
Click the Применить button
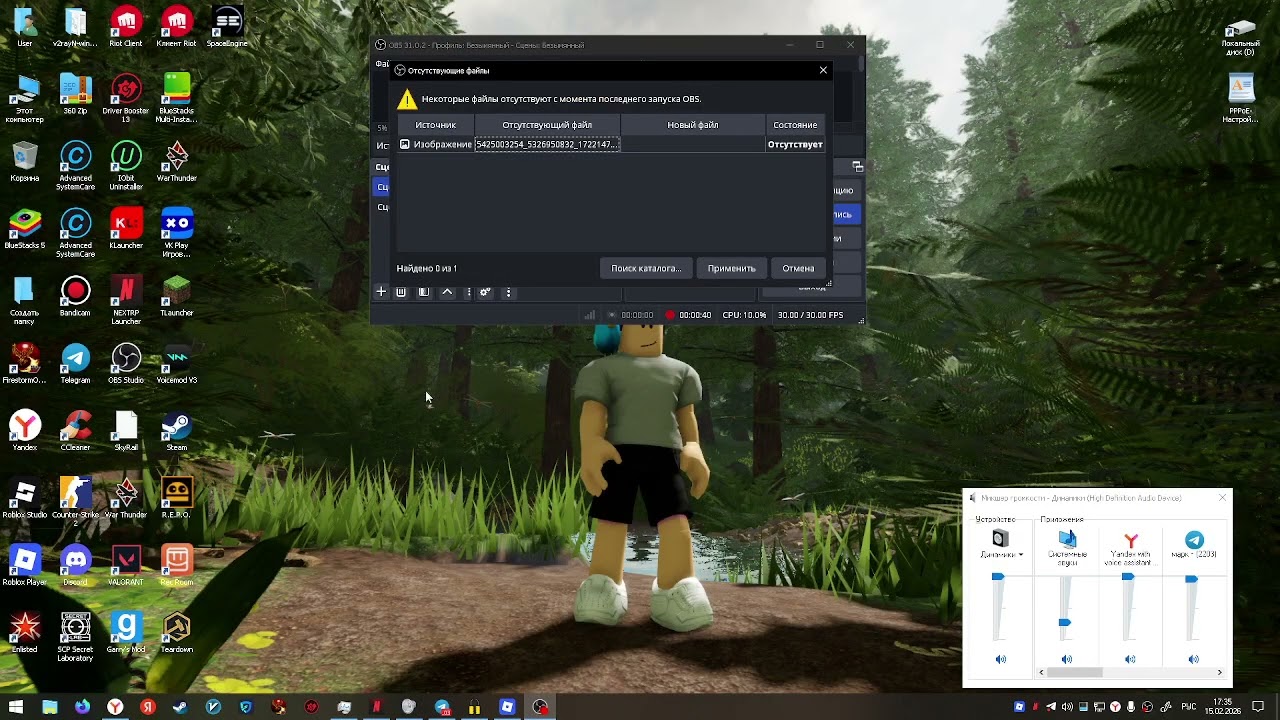pyautogui.click(x=731, y=268)
